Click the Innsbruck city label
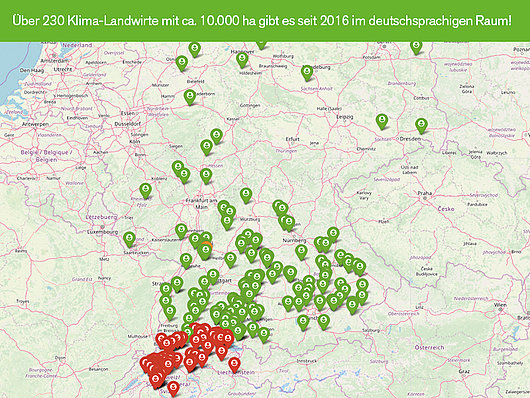 pos(307,361)
